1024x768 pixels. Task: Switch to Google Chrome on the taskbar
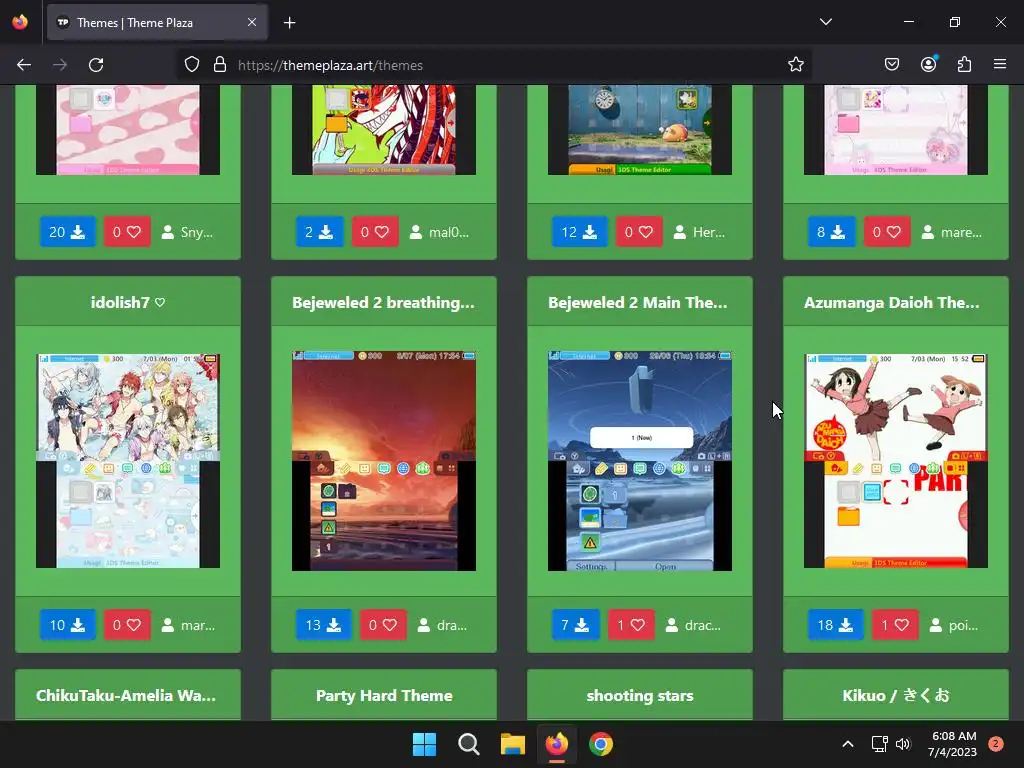(x=601, y=744)
